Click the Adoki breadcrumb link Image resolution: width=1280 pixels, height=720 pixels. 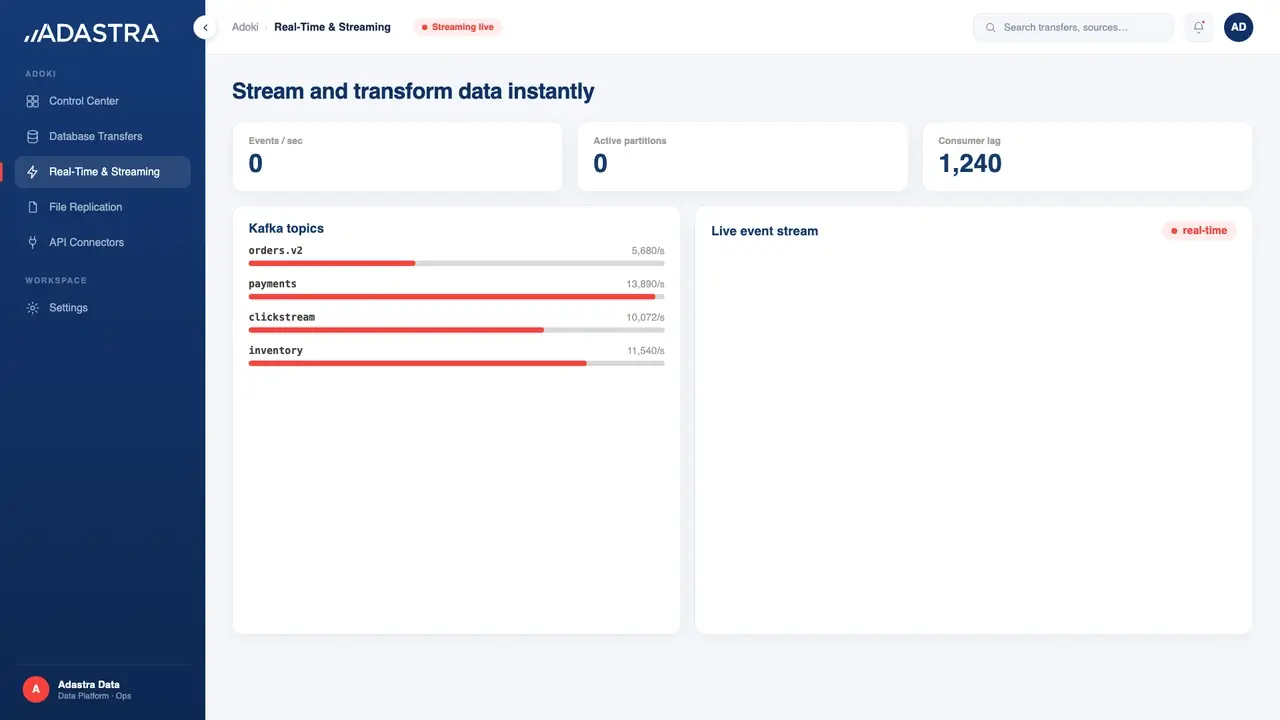pyautogui.click(x=245, y=27)
